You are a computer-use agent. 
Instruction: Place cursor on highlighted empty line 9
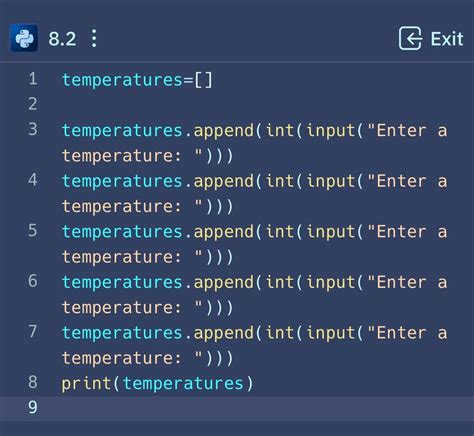(237, 408)
